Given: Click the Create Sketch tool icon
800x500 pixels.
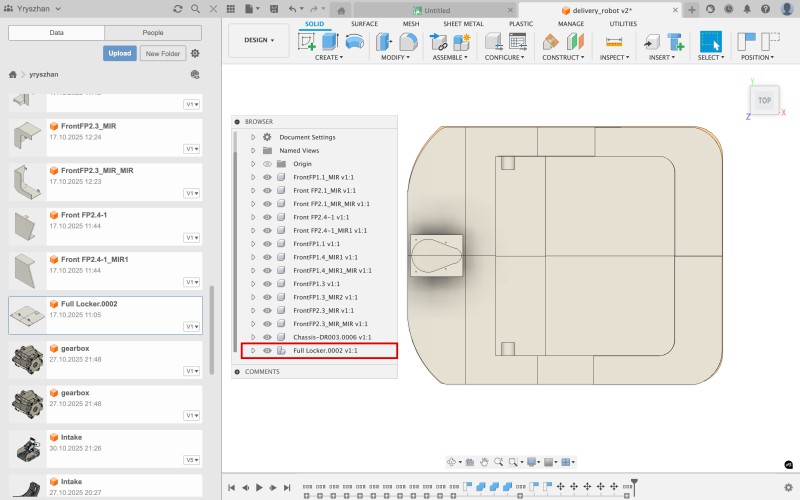Looking at the screenshot, I should pyautogui.click(x=307, y=41).
